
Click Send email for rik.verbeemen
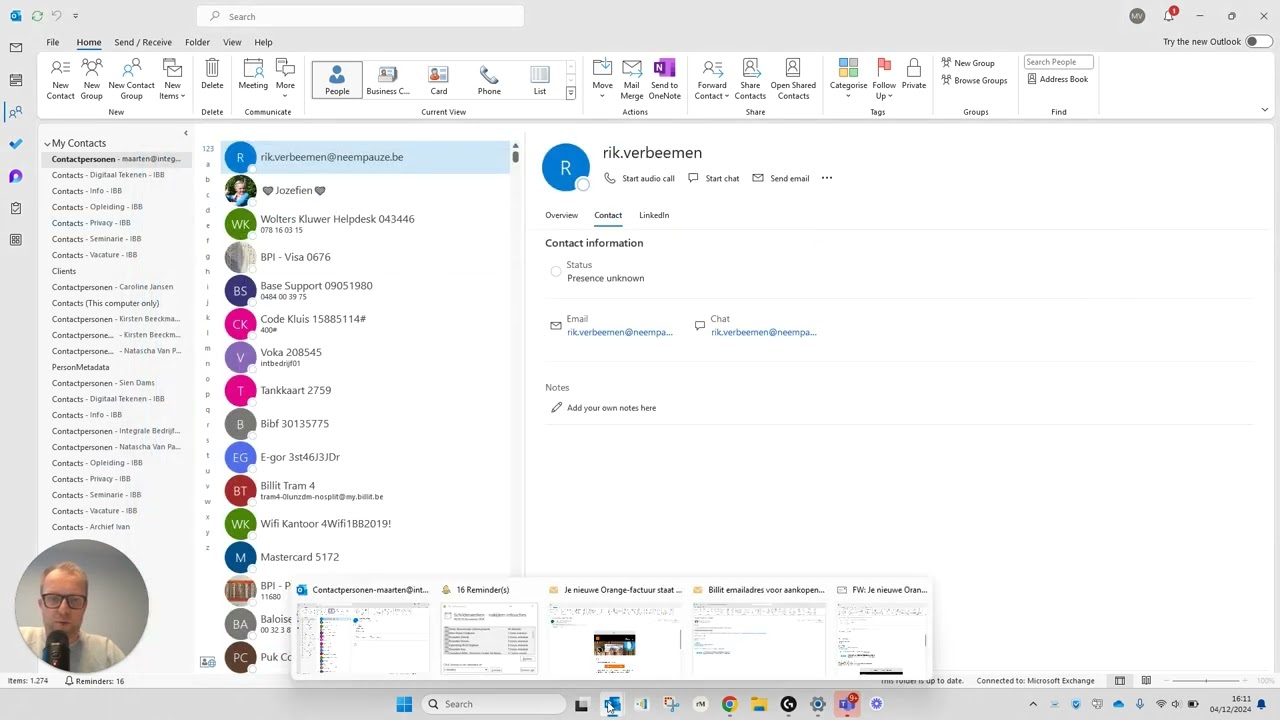[780, 178]
